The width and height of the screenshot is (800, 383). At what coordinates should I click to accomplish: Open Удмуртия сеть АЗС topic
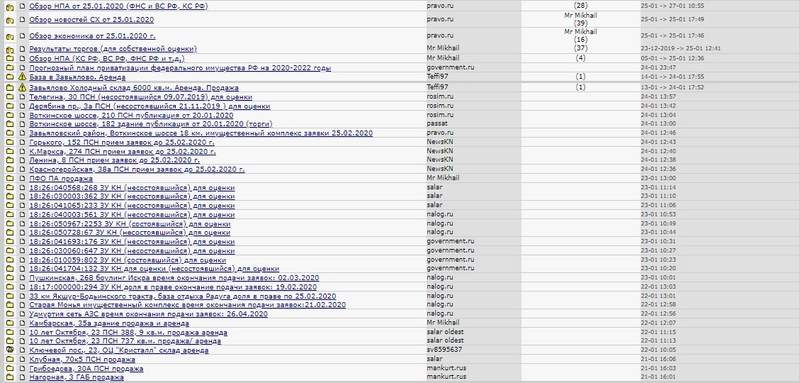pos(148,314)
